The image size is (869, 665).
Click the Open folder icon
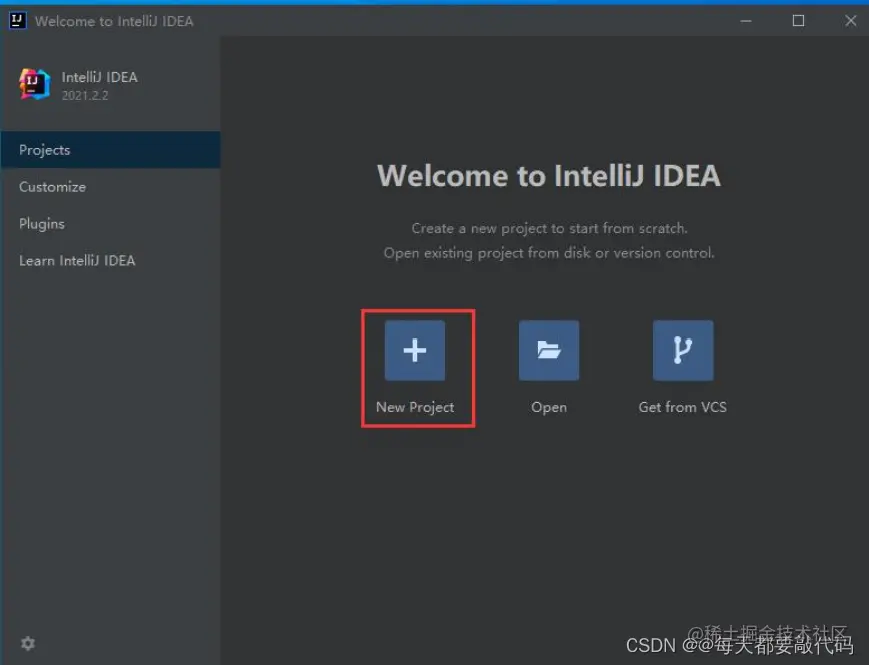click(x=549, y=350)
